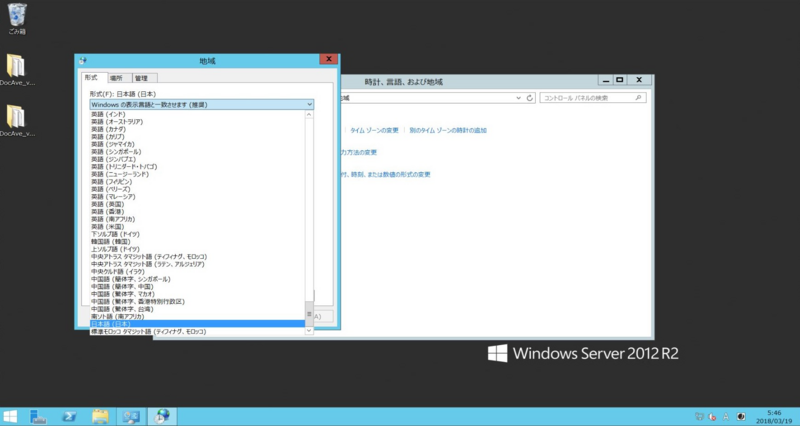
Task: Select 韓国語 (韓国) in the list
Action: (197, 241)
